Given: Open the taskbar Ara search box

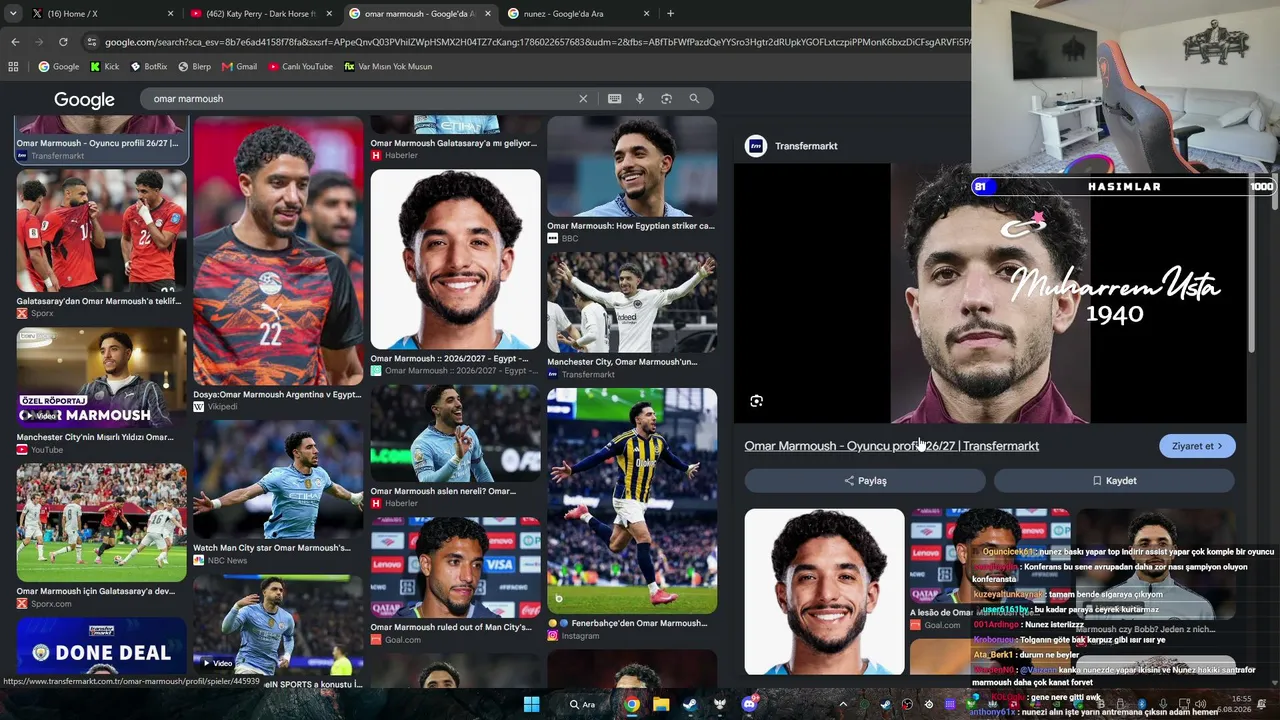Looking at the screenshot, I should click(x=582, y=704).
